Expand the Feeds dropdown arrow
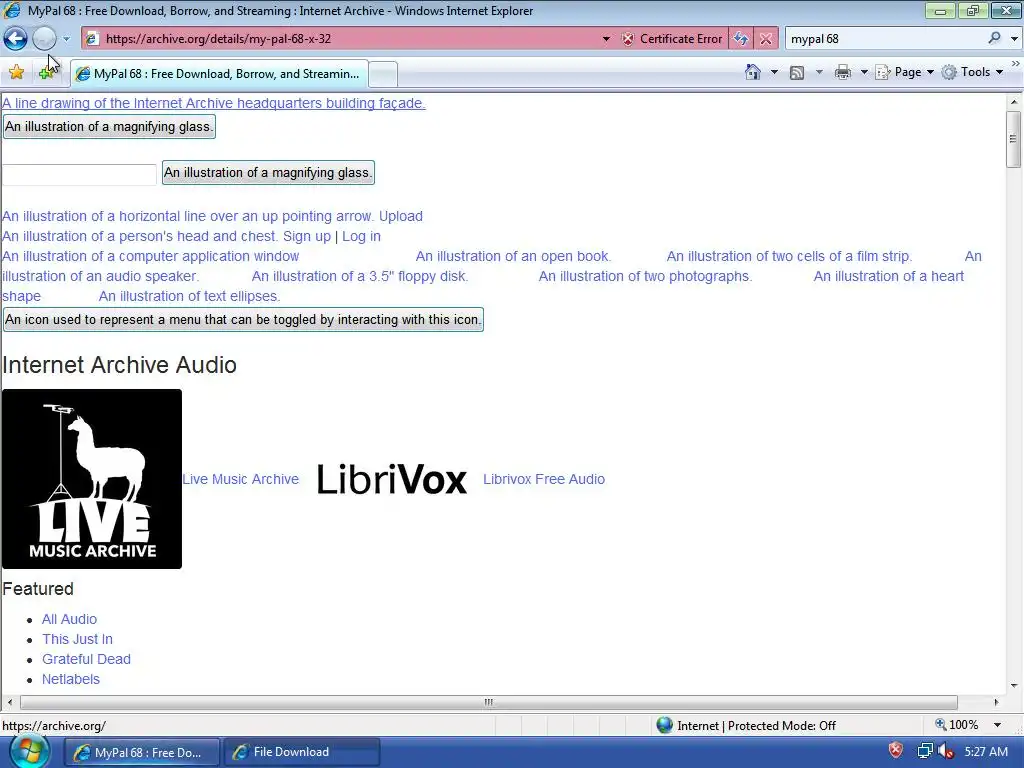 (x=819, y=72)
